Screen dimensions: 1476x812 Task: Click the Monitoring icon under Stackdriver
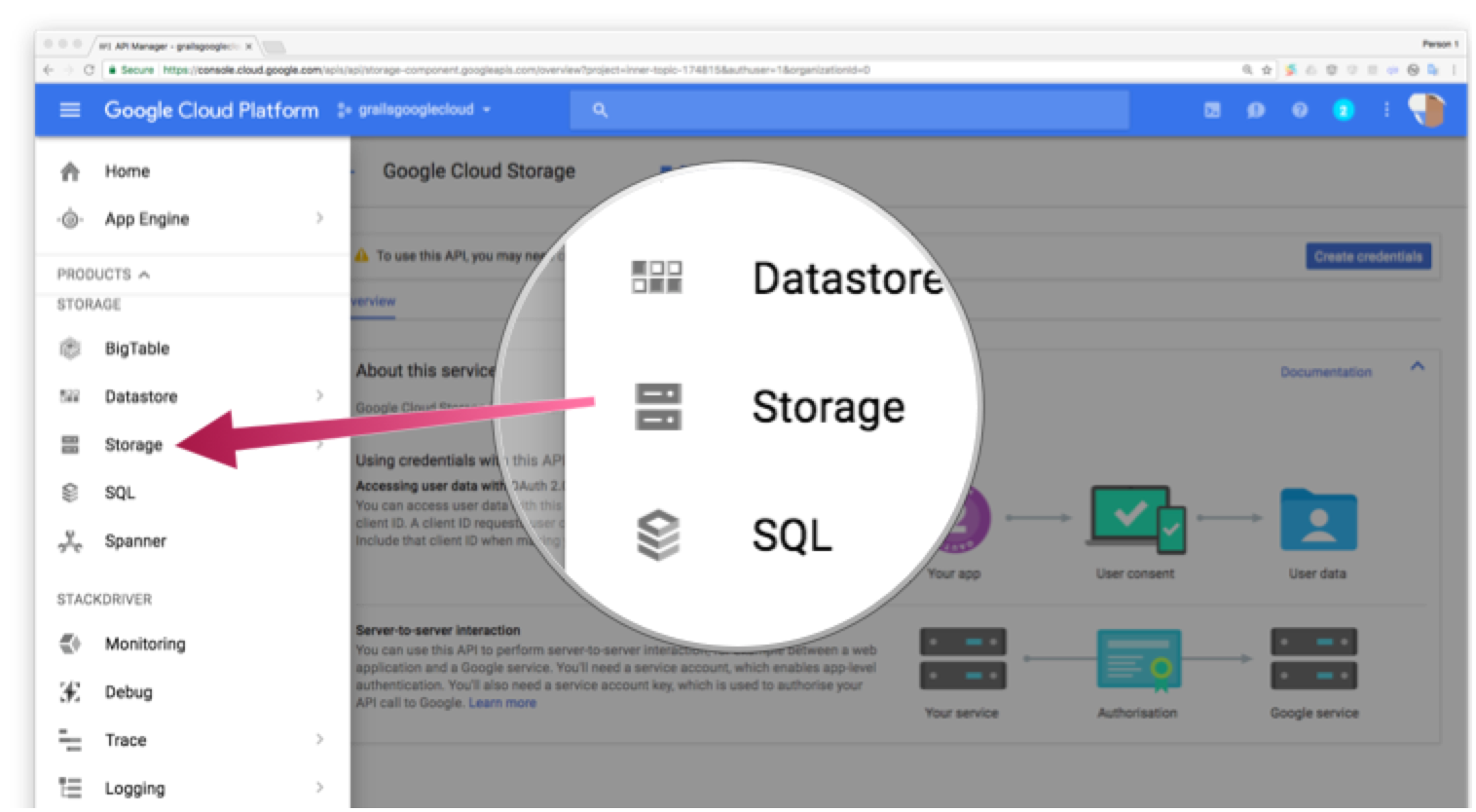[x=70, y=644]
